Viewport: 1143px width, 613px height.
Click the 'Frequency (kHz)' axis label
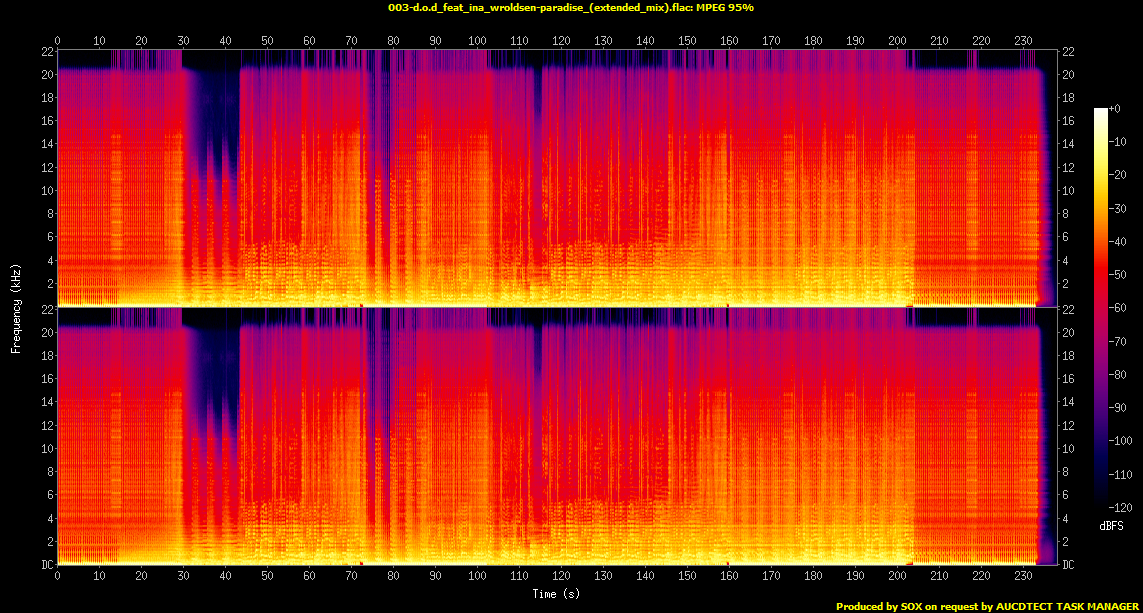pyautogui.click(x=15, y=309)
